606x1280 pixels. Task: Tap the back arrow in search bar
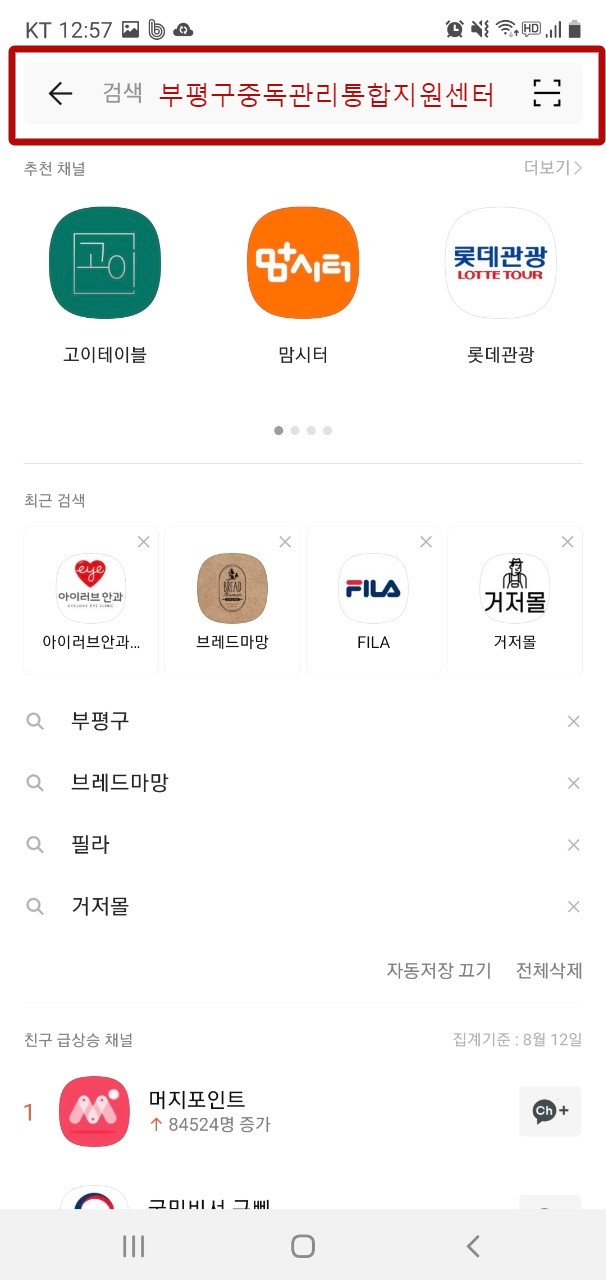(x=61, y=94)
